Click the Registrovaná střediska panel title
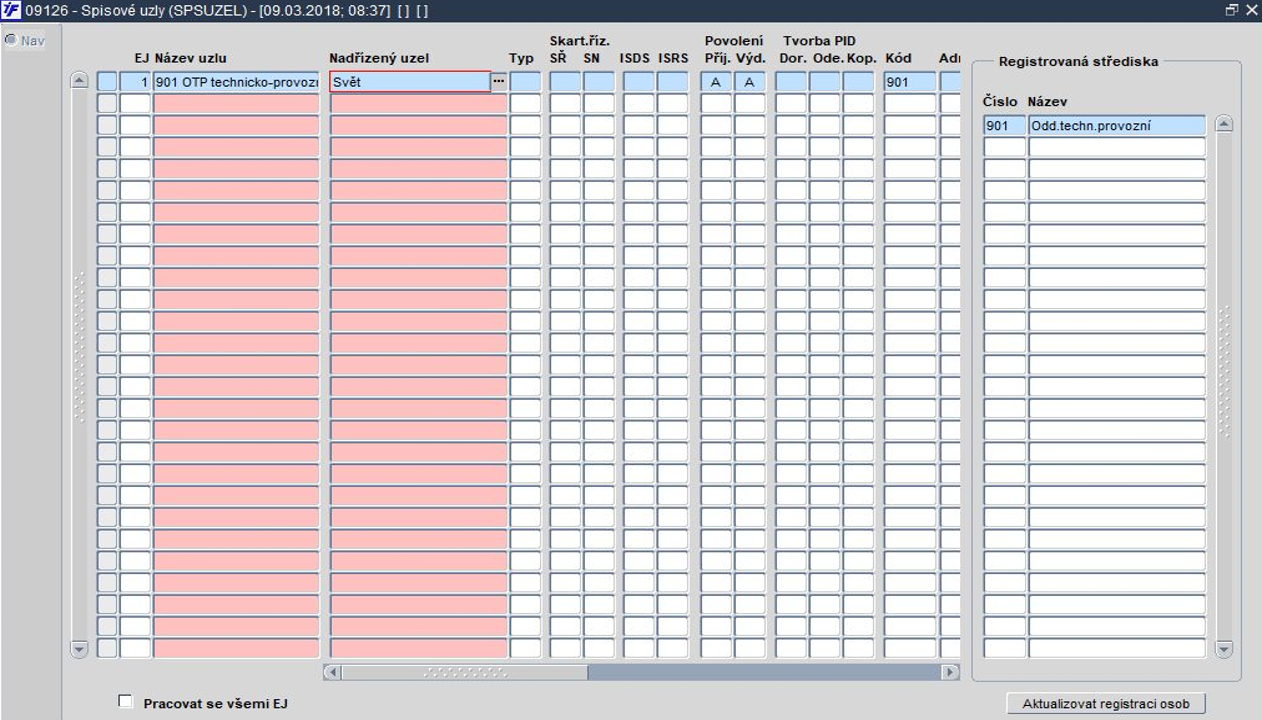 coord(1078,61)
